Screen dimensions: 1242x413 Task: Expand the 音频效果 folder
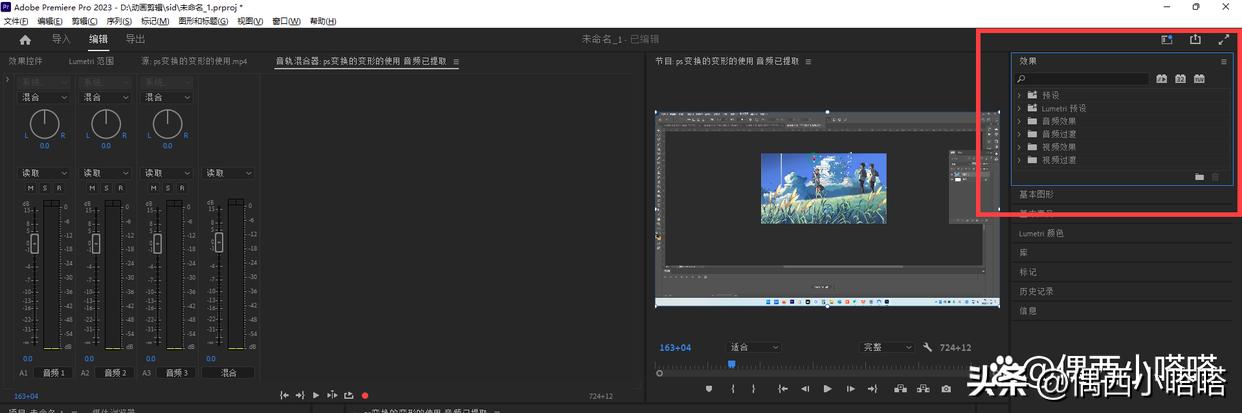tap(1019, 121)
